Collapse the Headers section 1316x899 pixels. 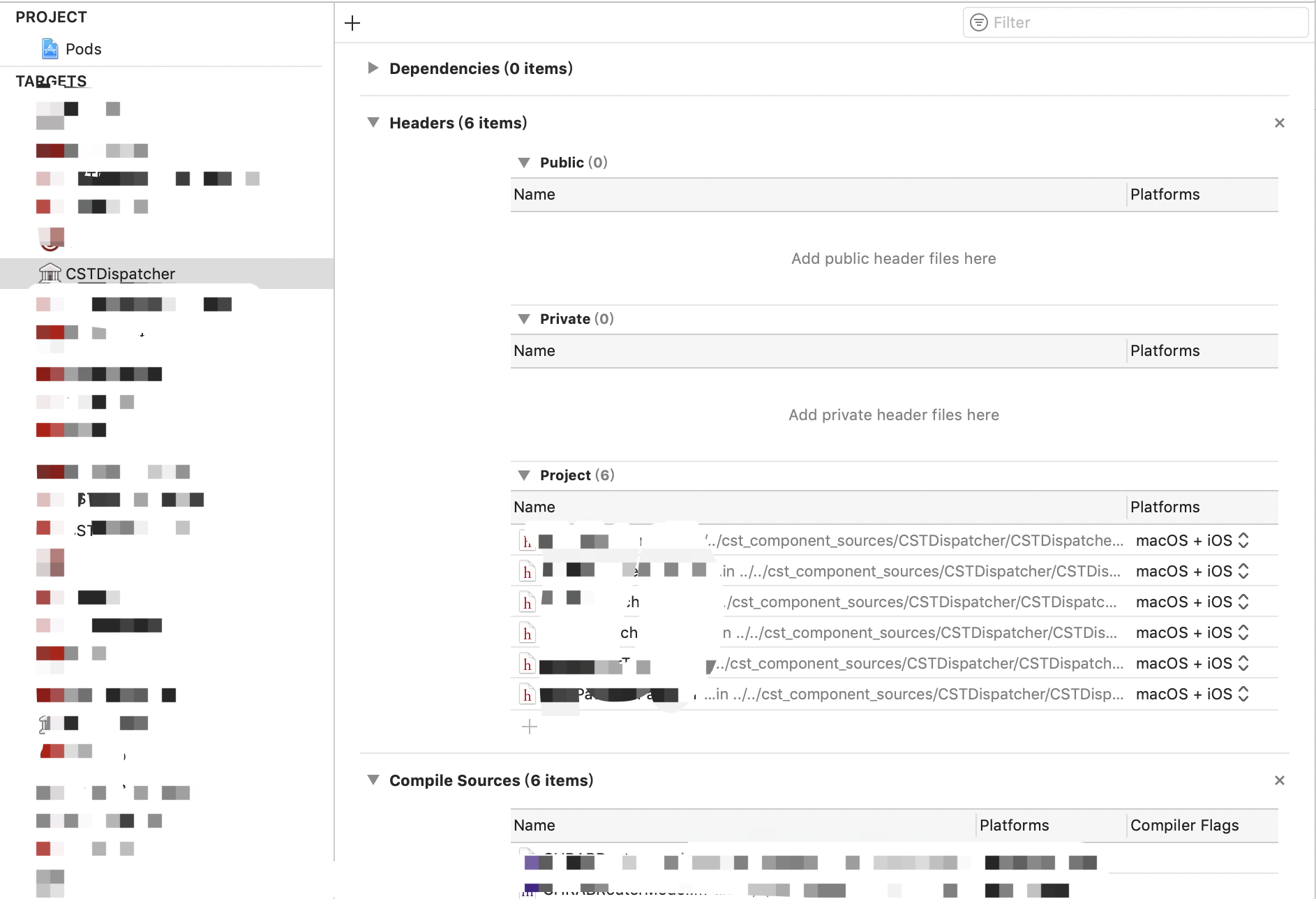click(373, 123)
